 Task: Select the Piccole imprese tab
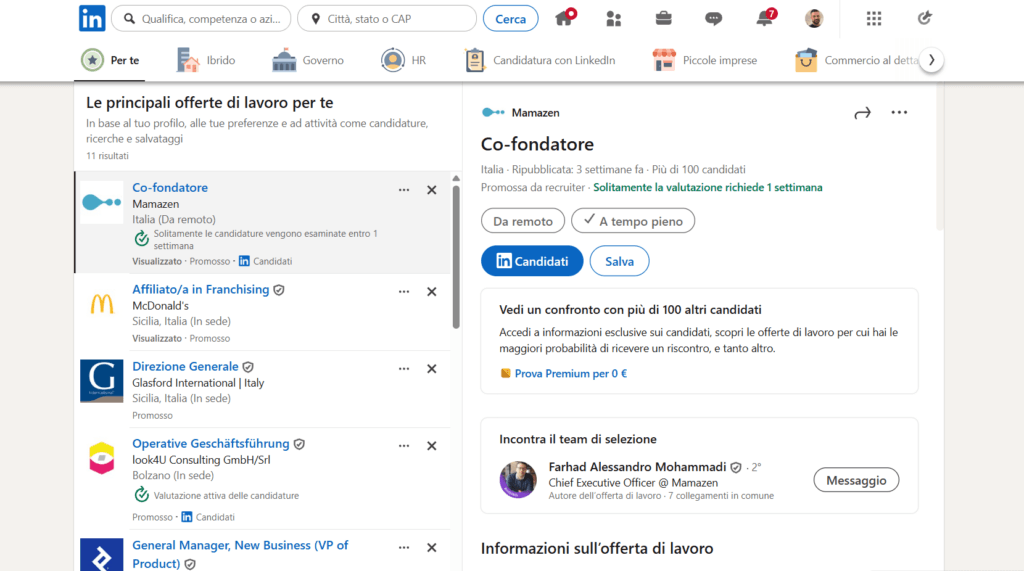coord(705,60)
